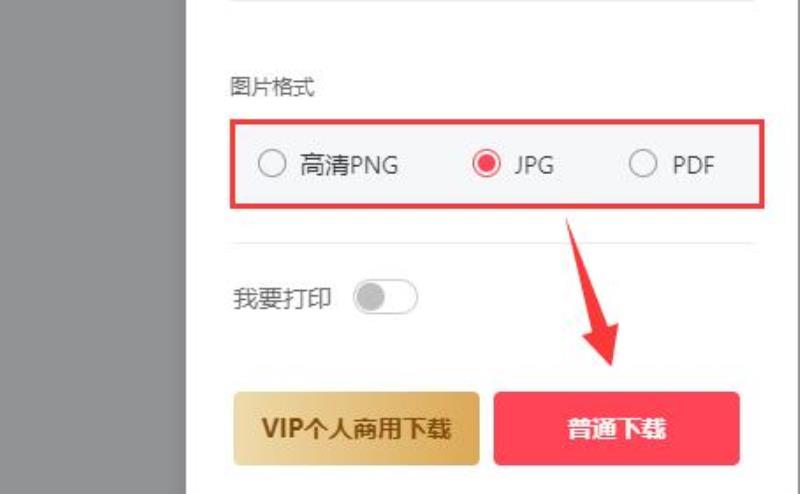This screenshot has height=494, width=800.
Task: Click the 高清PNG label text
Action: coord(349,165)
